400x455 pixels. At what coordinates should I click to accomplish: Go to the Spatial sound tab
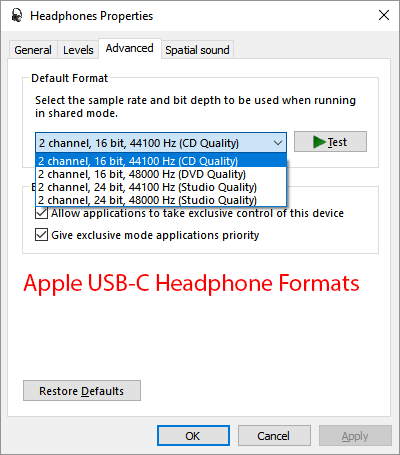(x=197, y=50)
